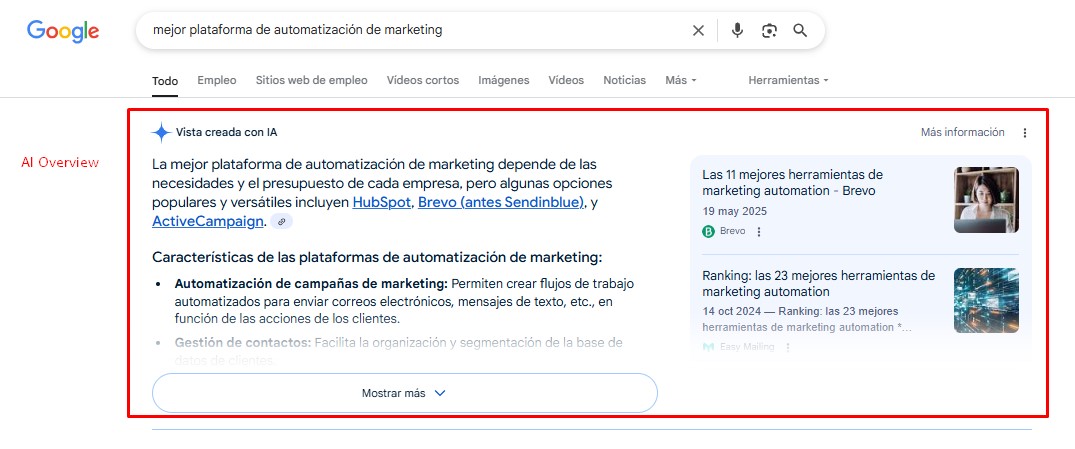The width and height of the screenshot is (1075, 449).
Task: Click the Brevo source name text
Action: coord(732,232)
